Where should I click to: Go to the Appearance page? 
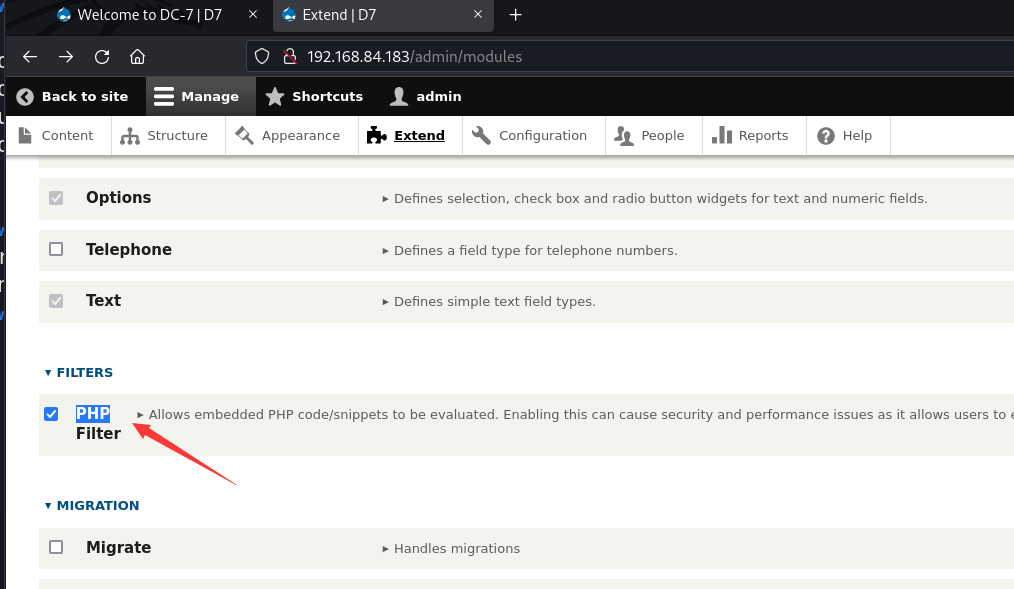(x=301, y=136)
